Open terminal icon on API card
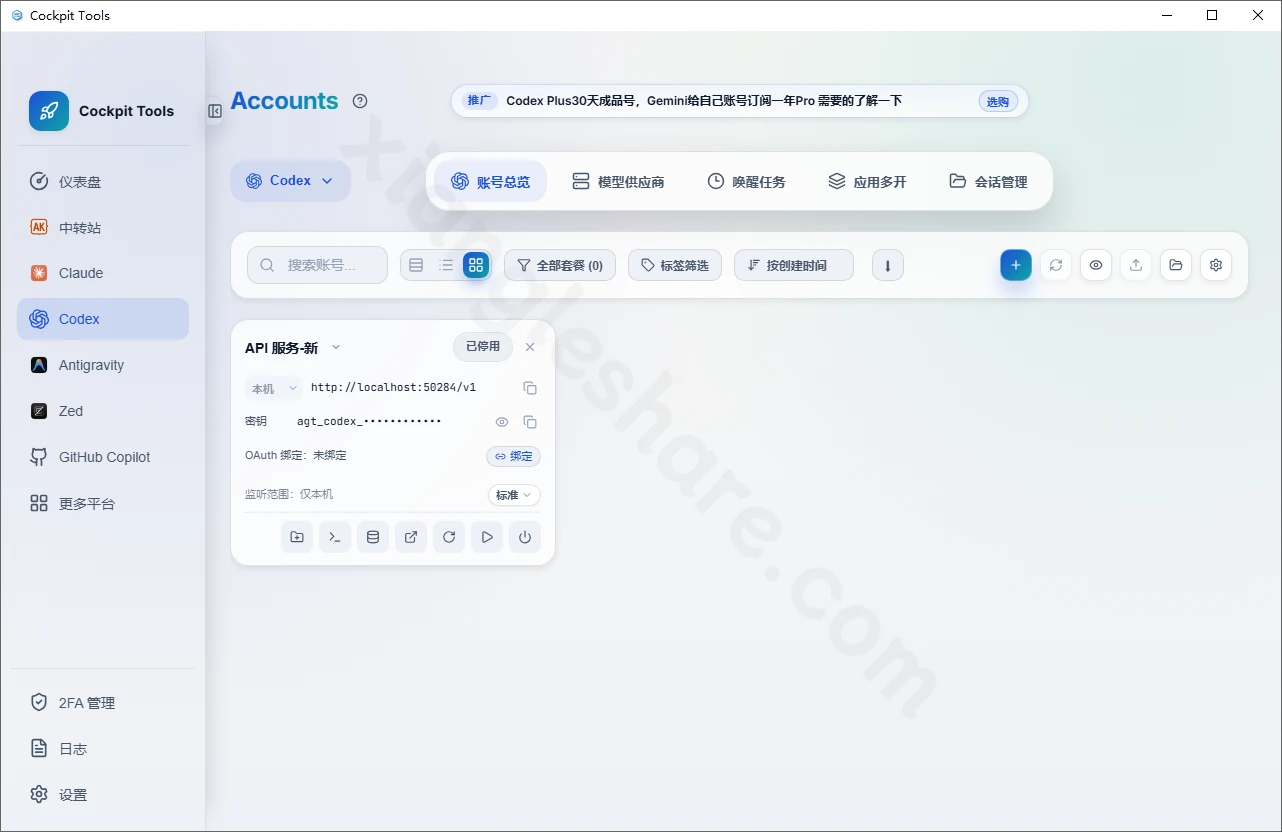The image size is (1282, 832). pyautogui.click(x=335, y=537)
